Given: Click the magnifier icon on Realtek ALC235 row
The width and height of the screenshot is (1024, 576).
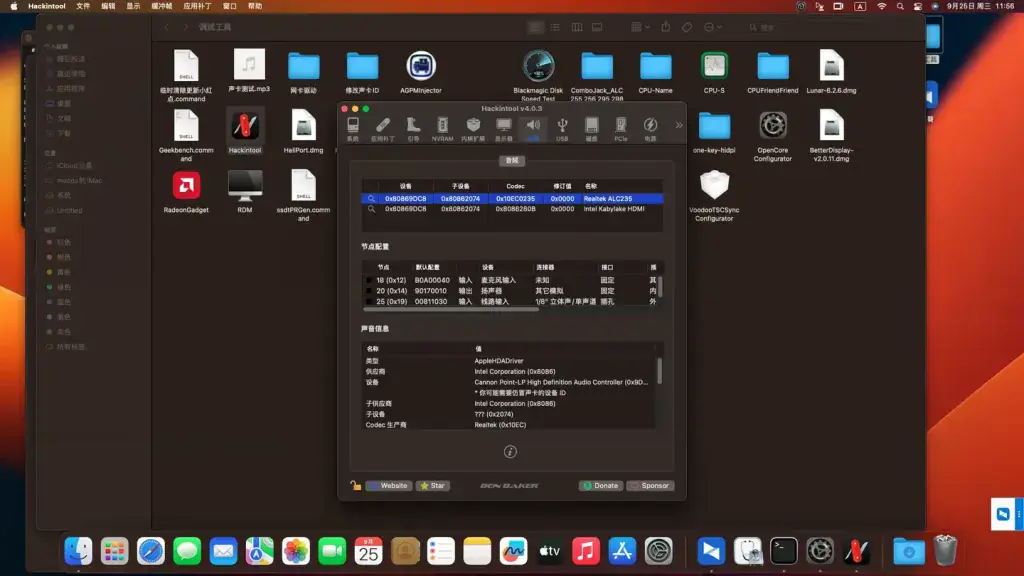Looking at the screenshot, I should point(371,199).
